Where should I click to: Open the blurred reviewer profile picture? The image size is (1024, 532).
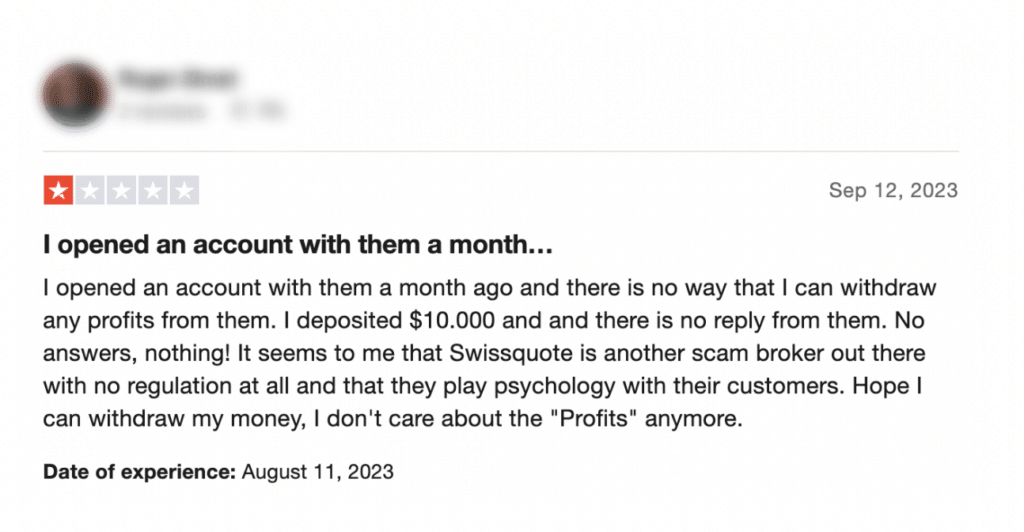point(76,95)
